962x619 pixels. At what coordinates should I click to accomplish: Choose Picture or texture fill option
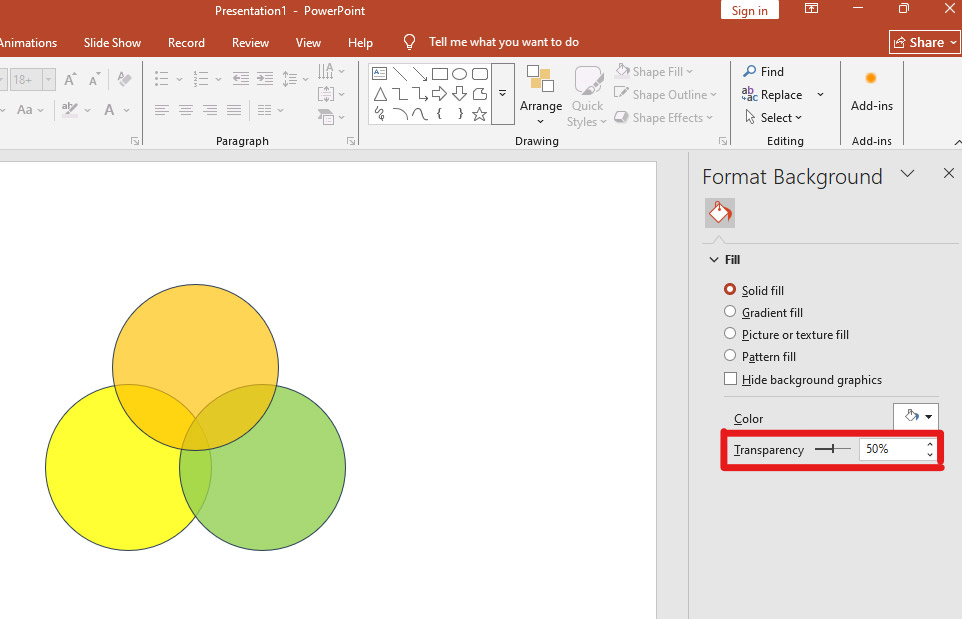click(730, 334)
